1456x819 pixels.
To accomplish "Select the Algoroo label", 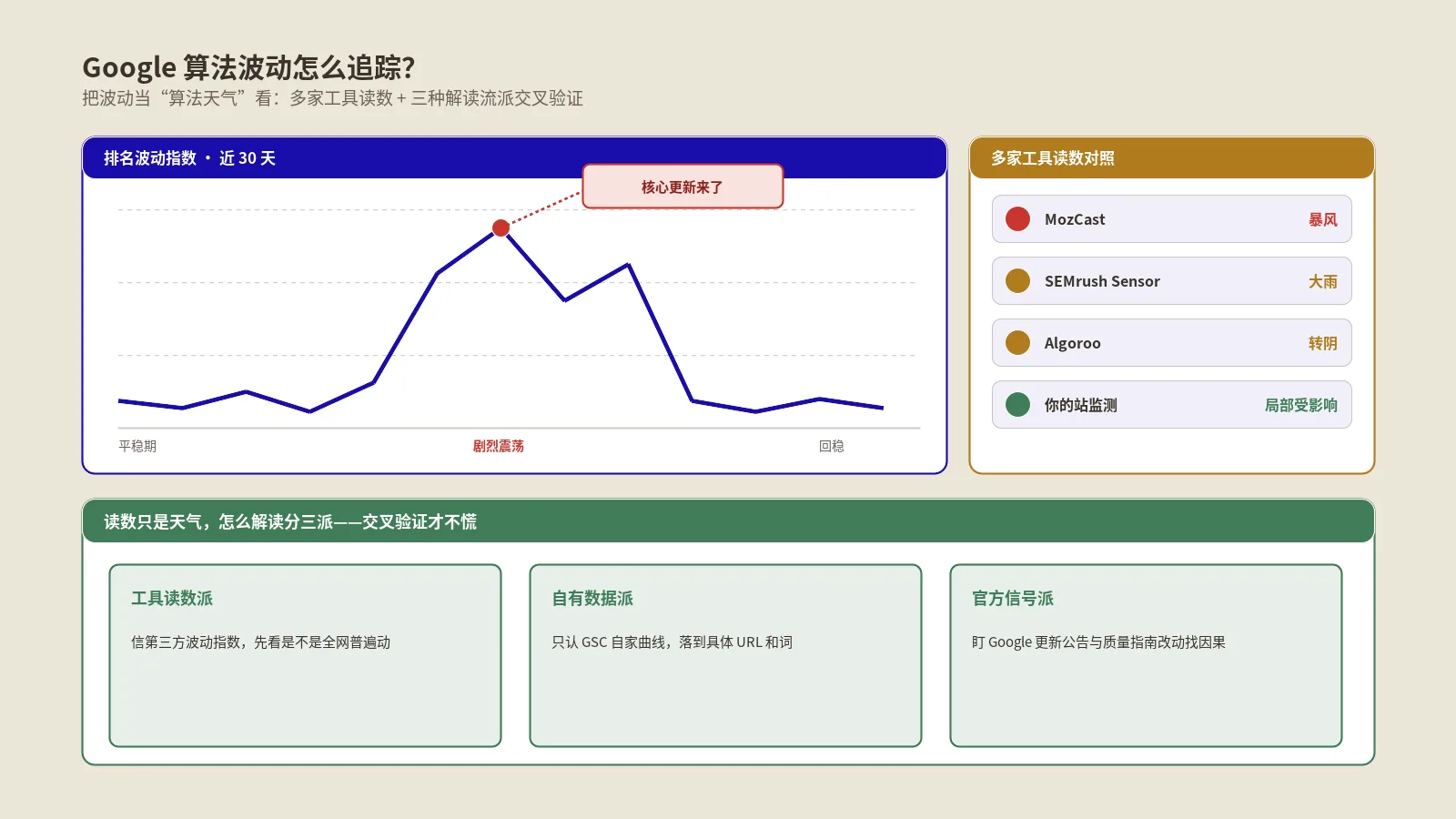I will (x=1072, y=343).
